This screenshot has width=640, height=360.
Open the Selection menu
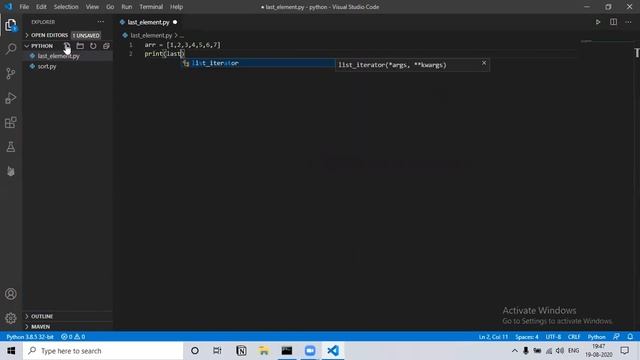pos(66,7)
